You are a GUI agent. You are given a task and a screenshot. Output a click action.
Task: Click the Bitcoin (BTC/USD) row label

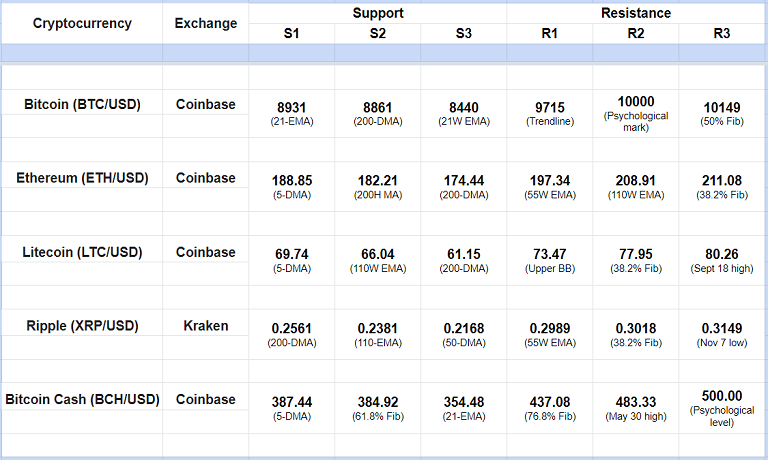[81, 104]
